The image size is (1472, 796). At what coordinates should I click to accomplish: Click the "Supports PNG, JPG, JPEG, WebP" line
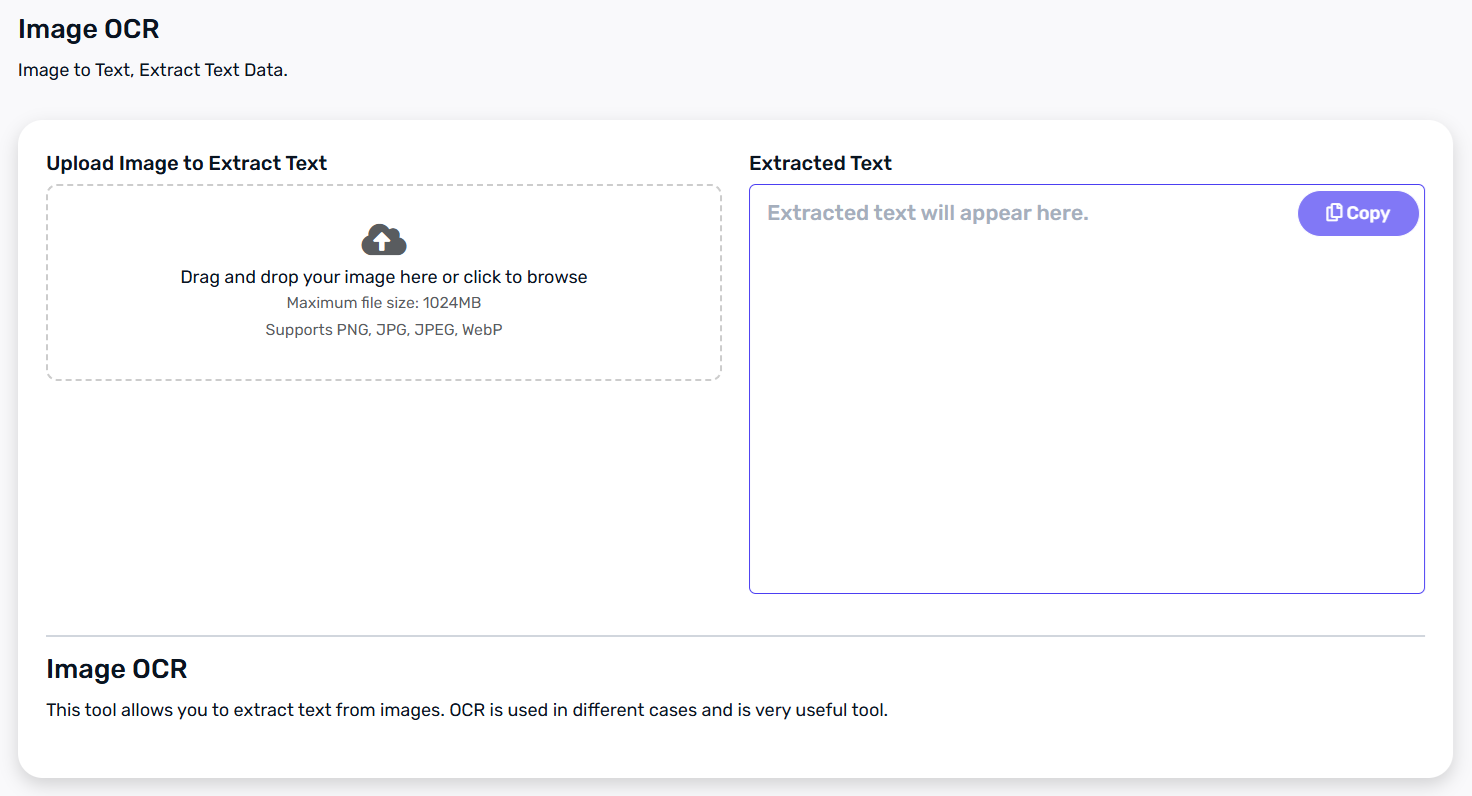pos(383,329)
